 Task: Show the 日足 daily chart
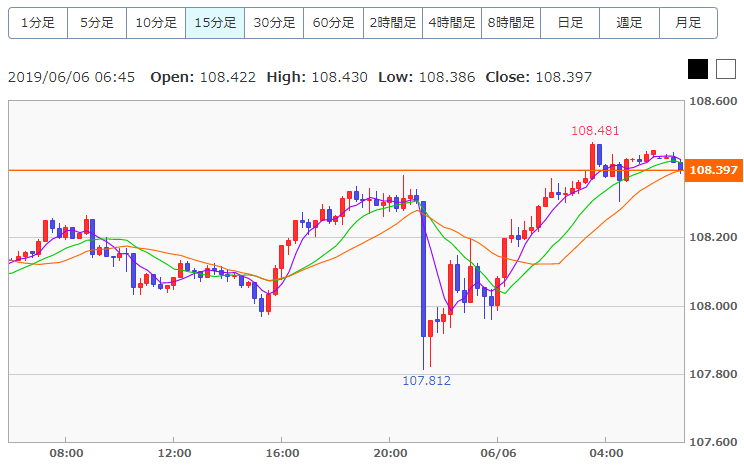[570, 23]
